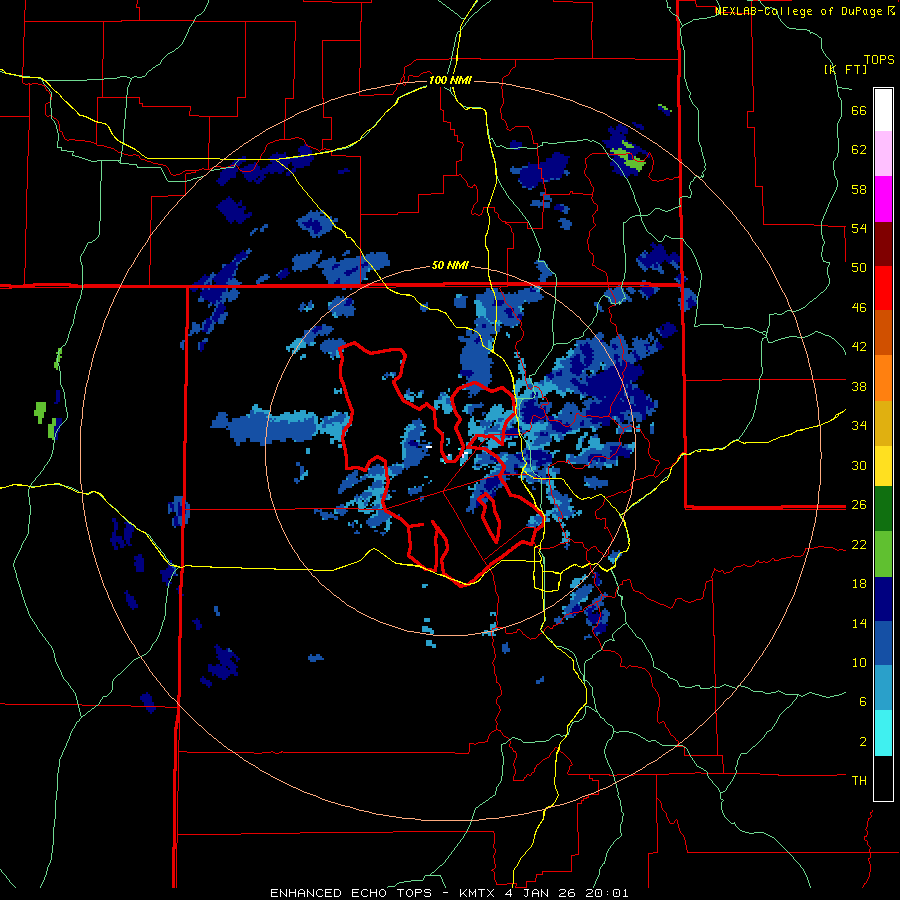
Task: Click the dark green 30 kft legend swatch
Action: [x=883, y=509]
